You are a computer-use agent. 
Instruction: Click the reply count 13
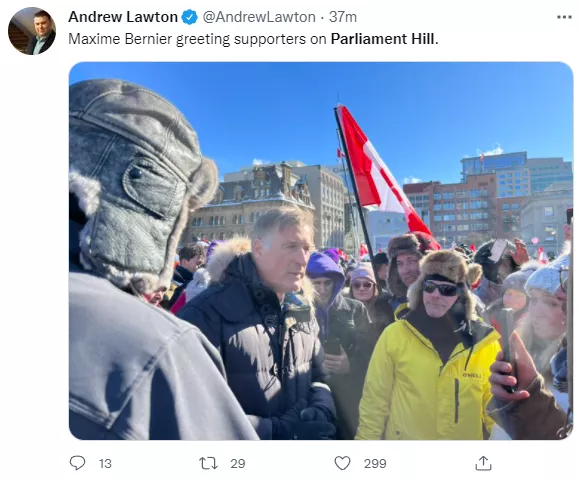click(105, 464)
